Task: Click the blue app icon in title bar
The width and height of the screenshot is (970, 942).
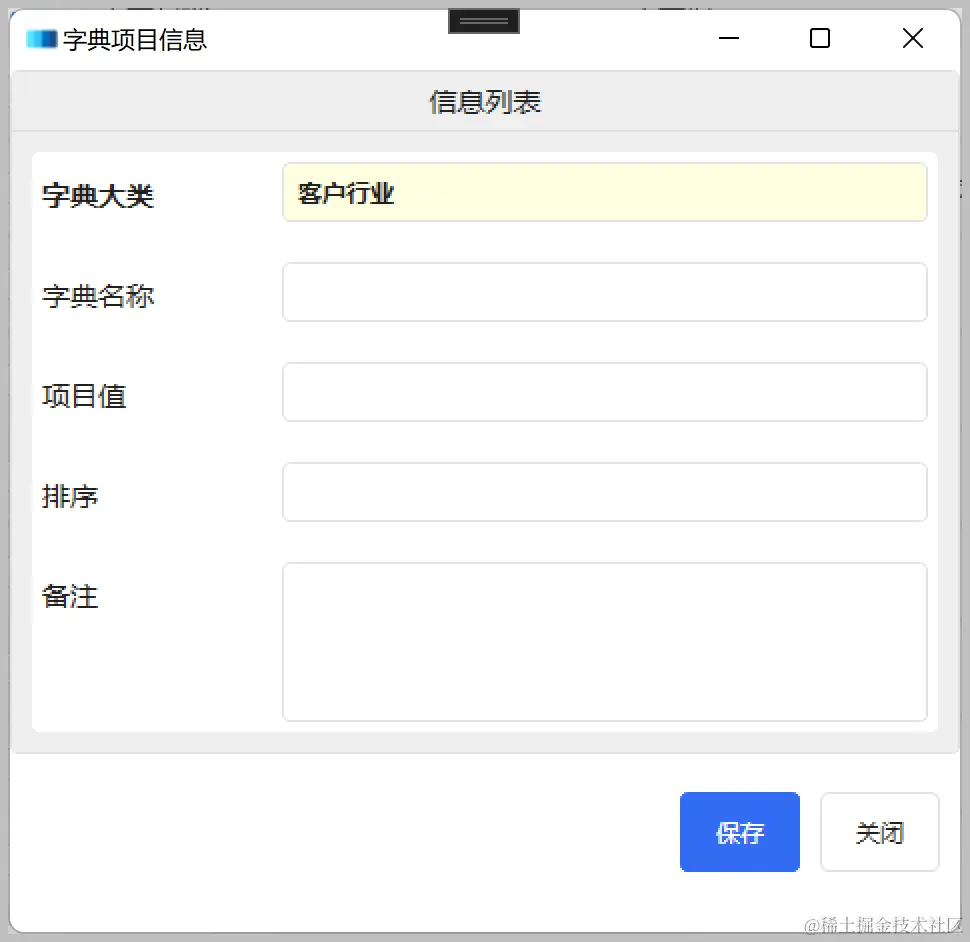Action: [x=42, y=40]
